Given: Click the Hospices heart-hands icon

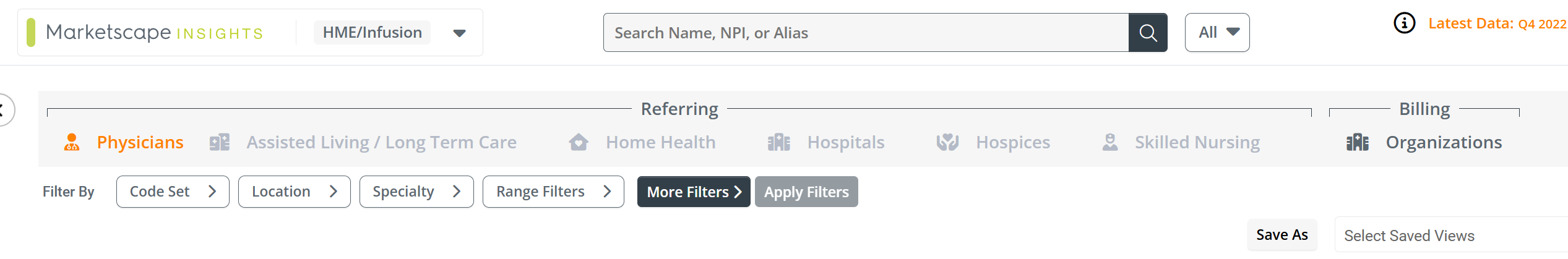Looking at the screenshot, I should click(x=947, y=143).
